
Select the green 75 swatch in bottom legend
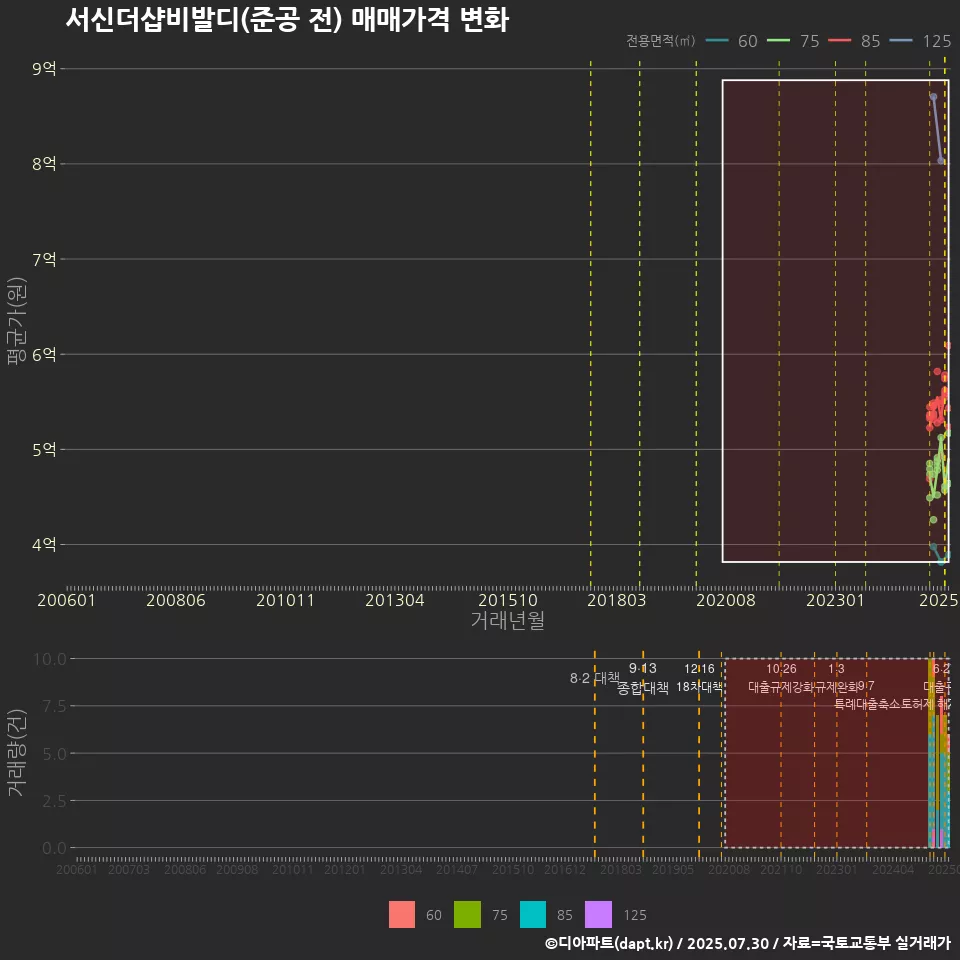[x=467, y=914]
